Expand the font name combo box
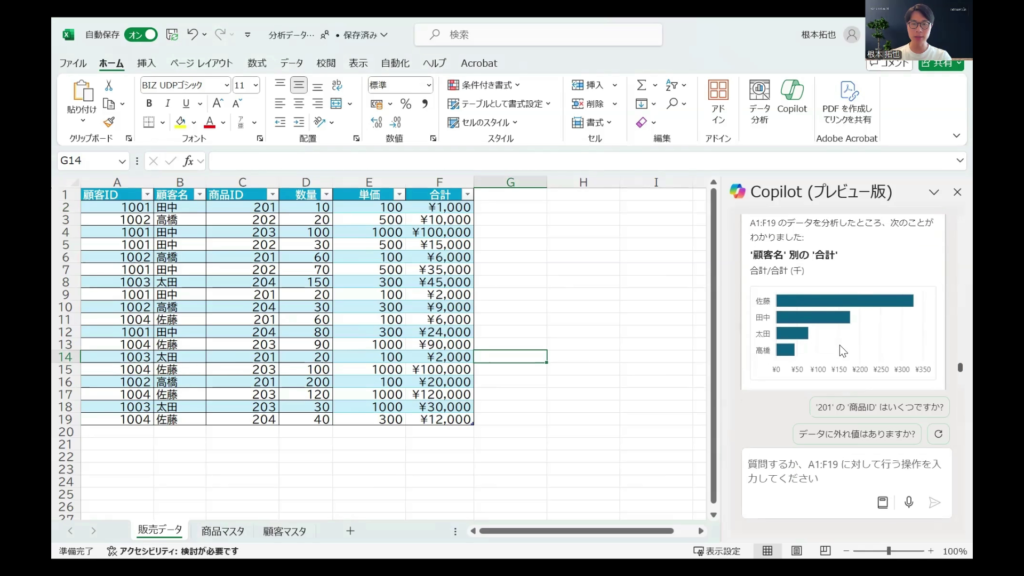 tap(226, 86)
